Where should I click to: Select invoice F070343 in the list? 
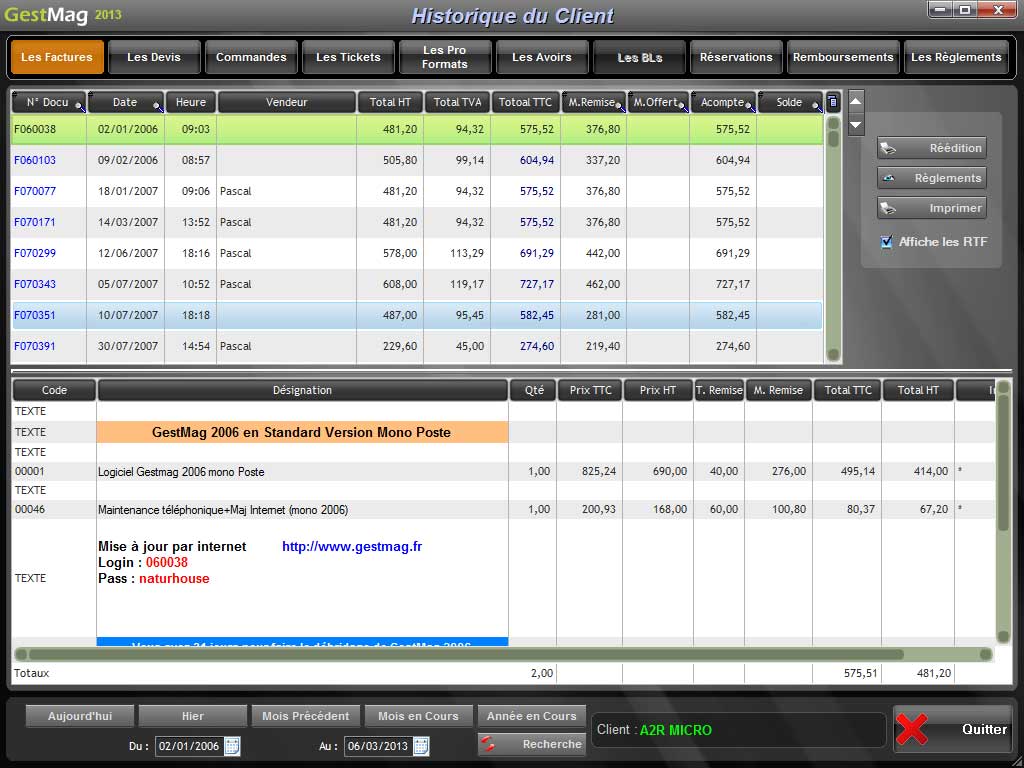pos(35,284)
